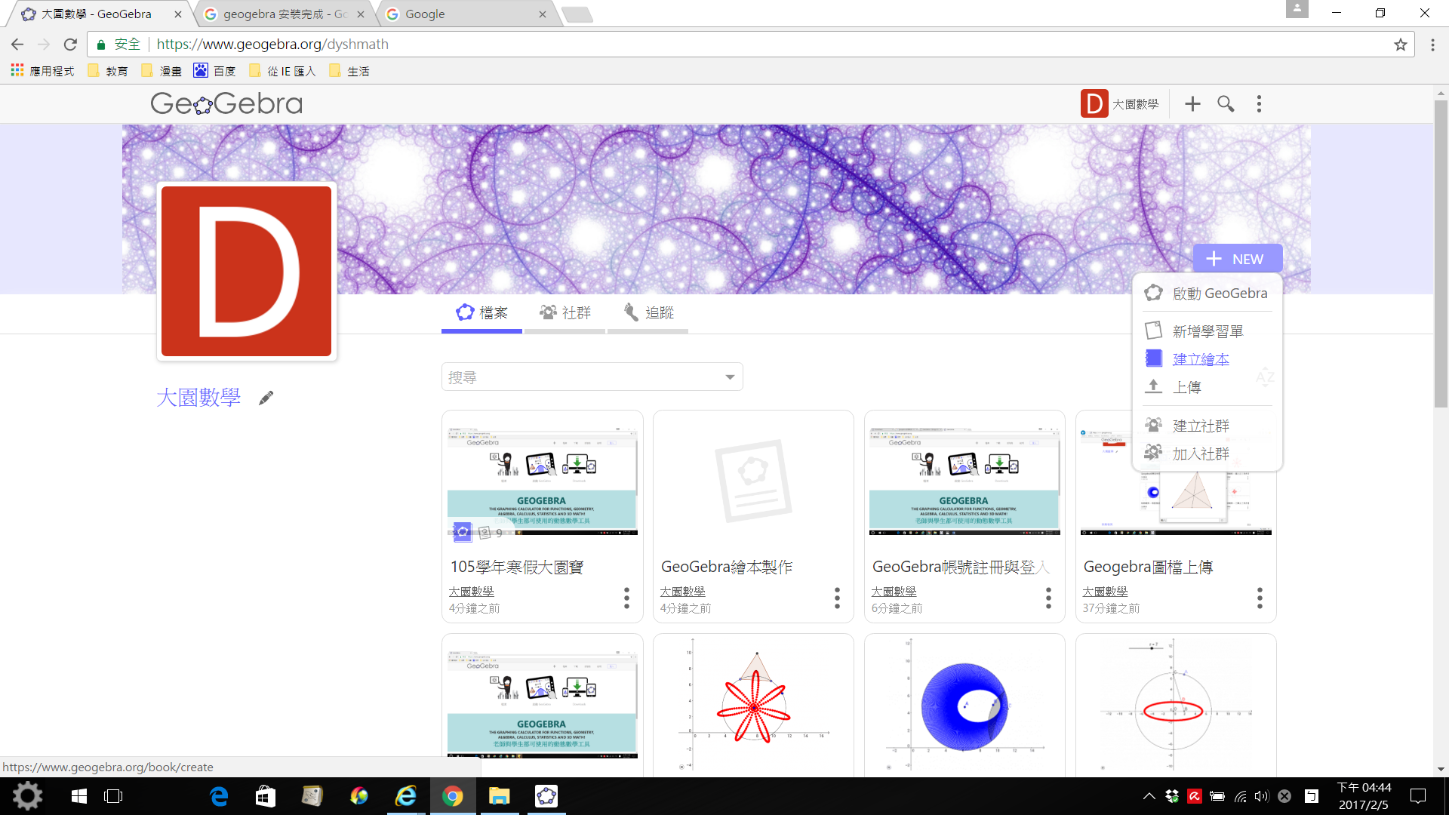Open the 大園數學 account name in the header
Viewport: 1449px width, 815px height.
point(1136,104)
